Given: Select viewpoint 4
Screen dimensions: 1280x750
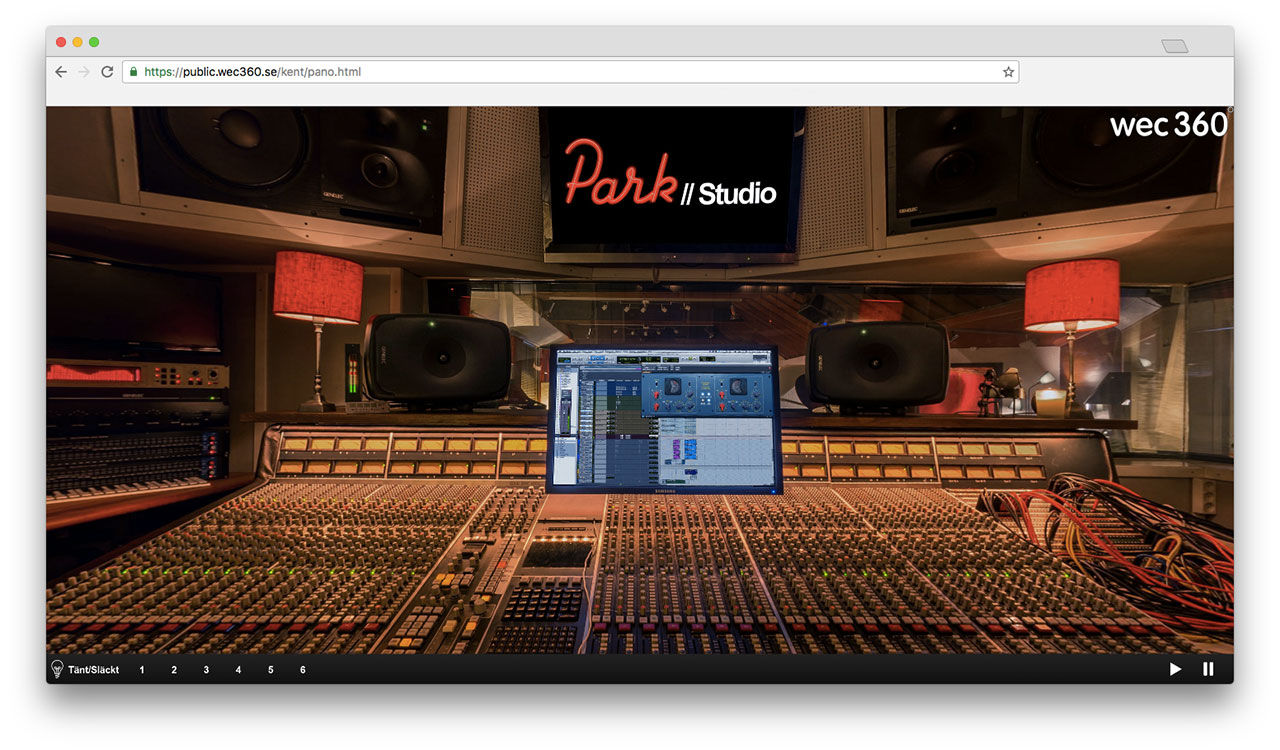Looking at the screenshot, I should [238, 669].
